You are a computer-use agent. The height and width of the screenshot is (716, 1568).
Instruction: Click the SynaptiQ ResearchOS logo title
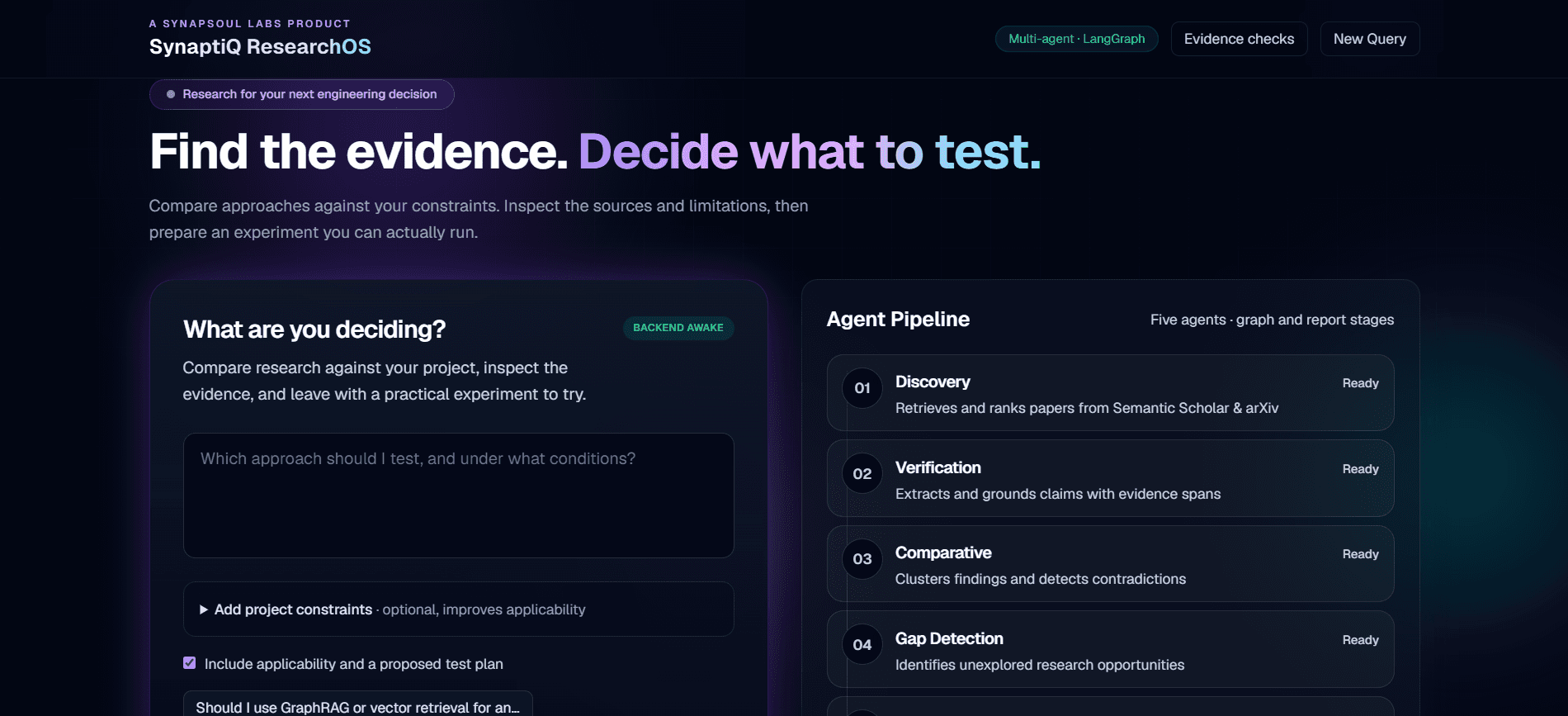click(x=260, y=47)
